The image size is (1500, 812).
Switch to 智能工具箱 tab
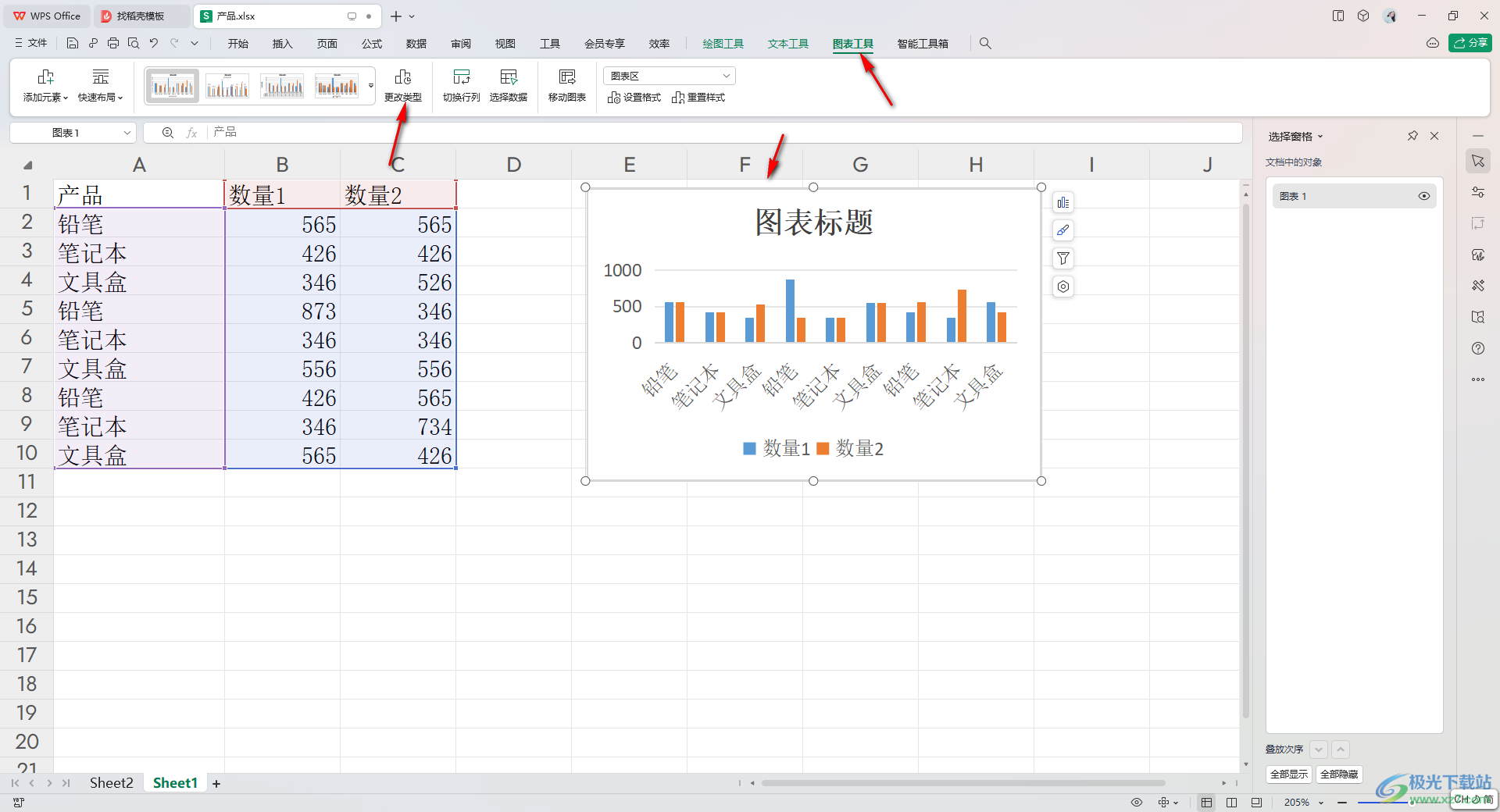click(923, 44)
